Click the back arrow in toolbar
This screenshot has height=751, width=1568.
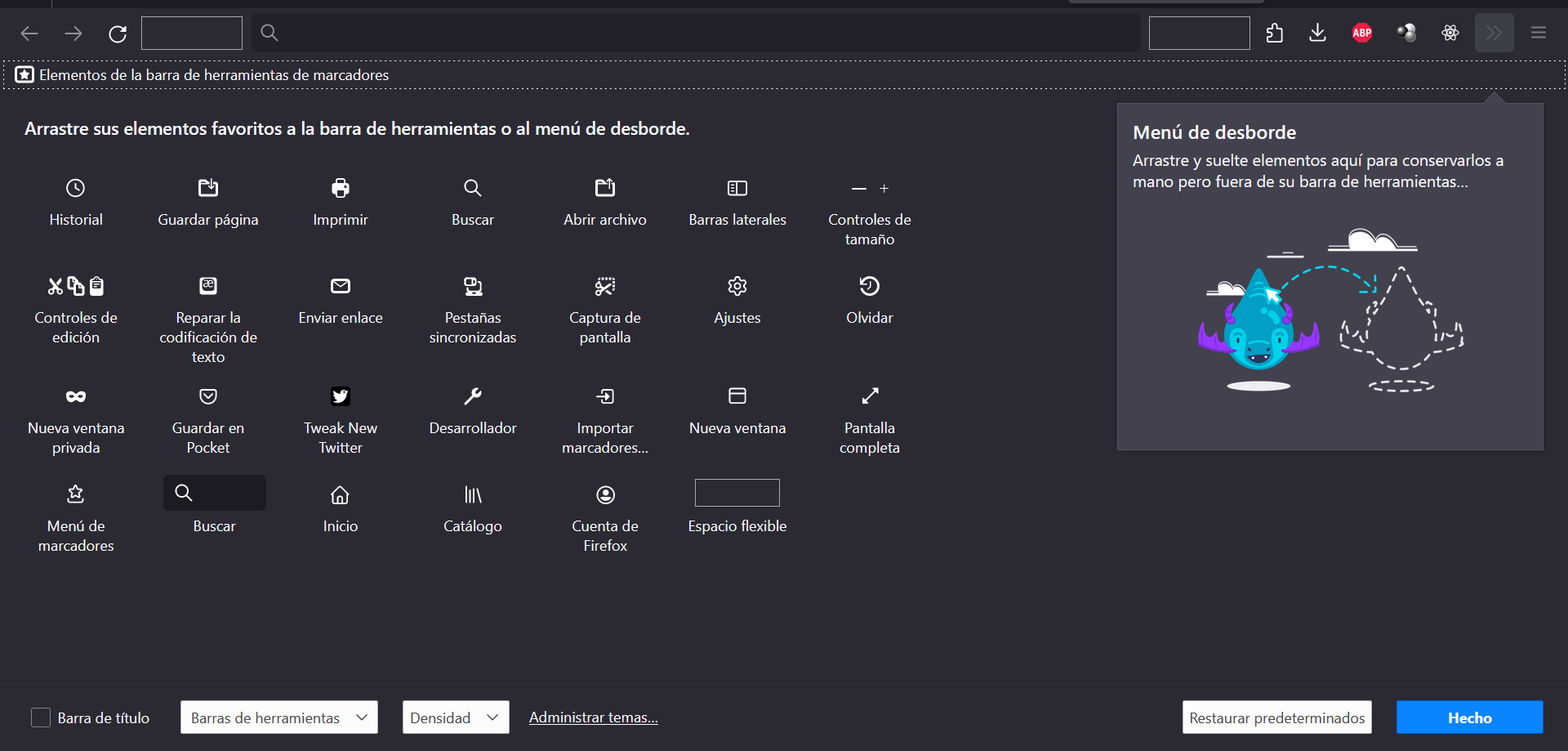[x=29, y=34]
